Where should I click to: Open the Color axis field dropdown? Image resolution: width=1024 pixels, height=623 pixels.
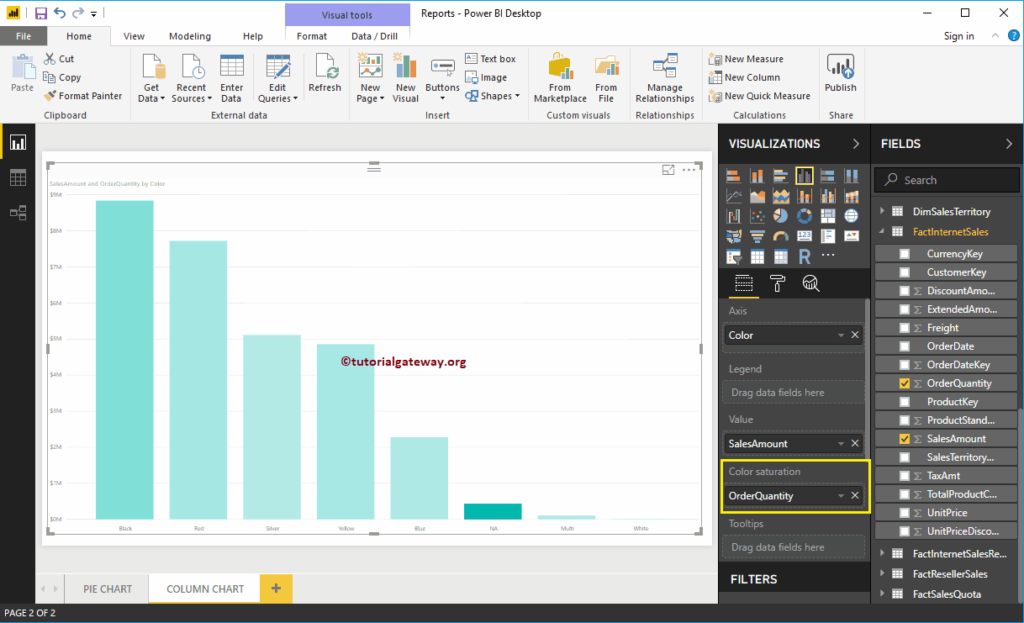pyautogui.click(x=840, y=335)
